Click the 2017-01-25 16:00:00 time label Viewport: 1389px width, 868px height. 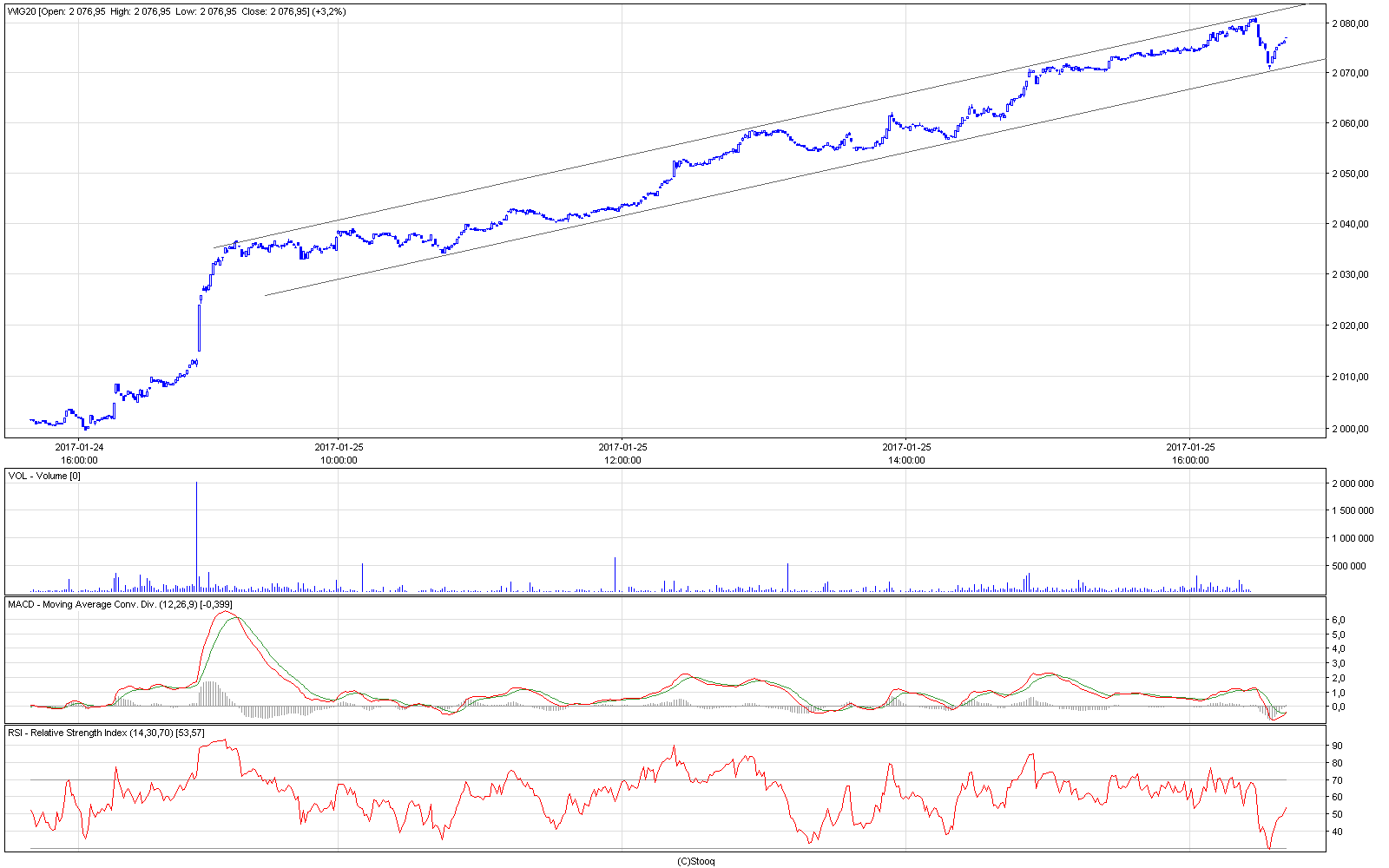[x=1190, y=454]
